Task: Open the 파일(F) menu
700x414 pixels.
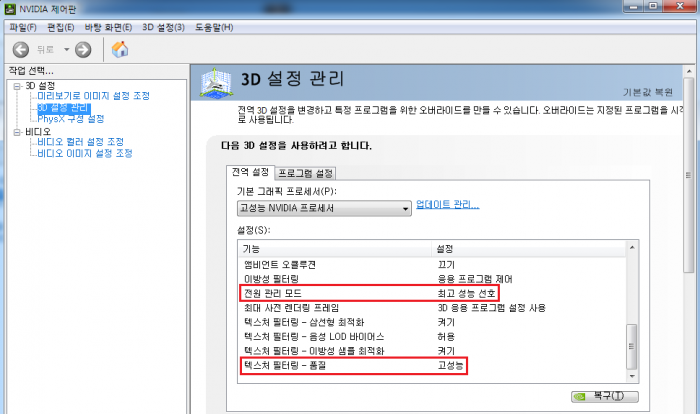Action: 23,28
